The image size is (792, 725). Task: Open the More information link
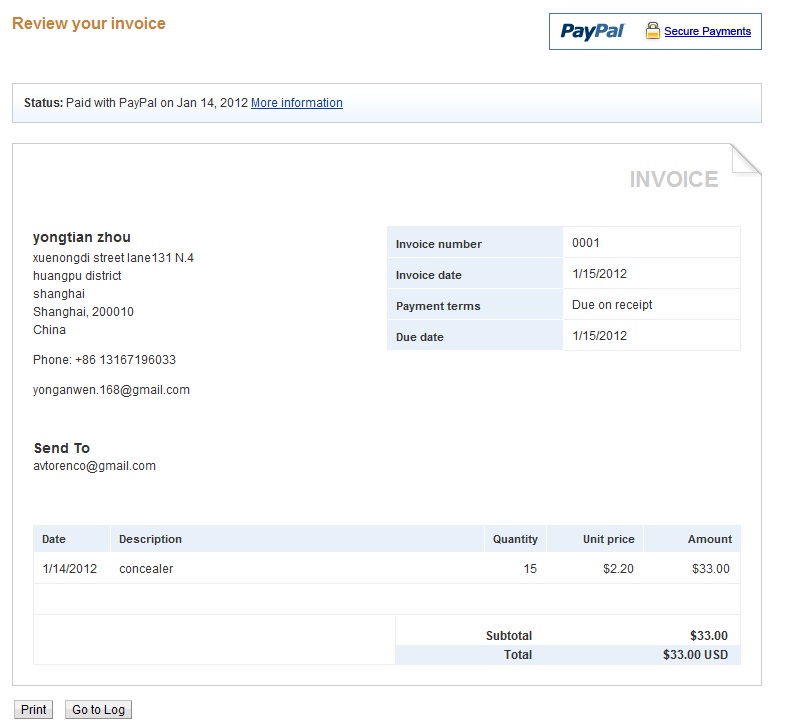coord(296,103)
